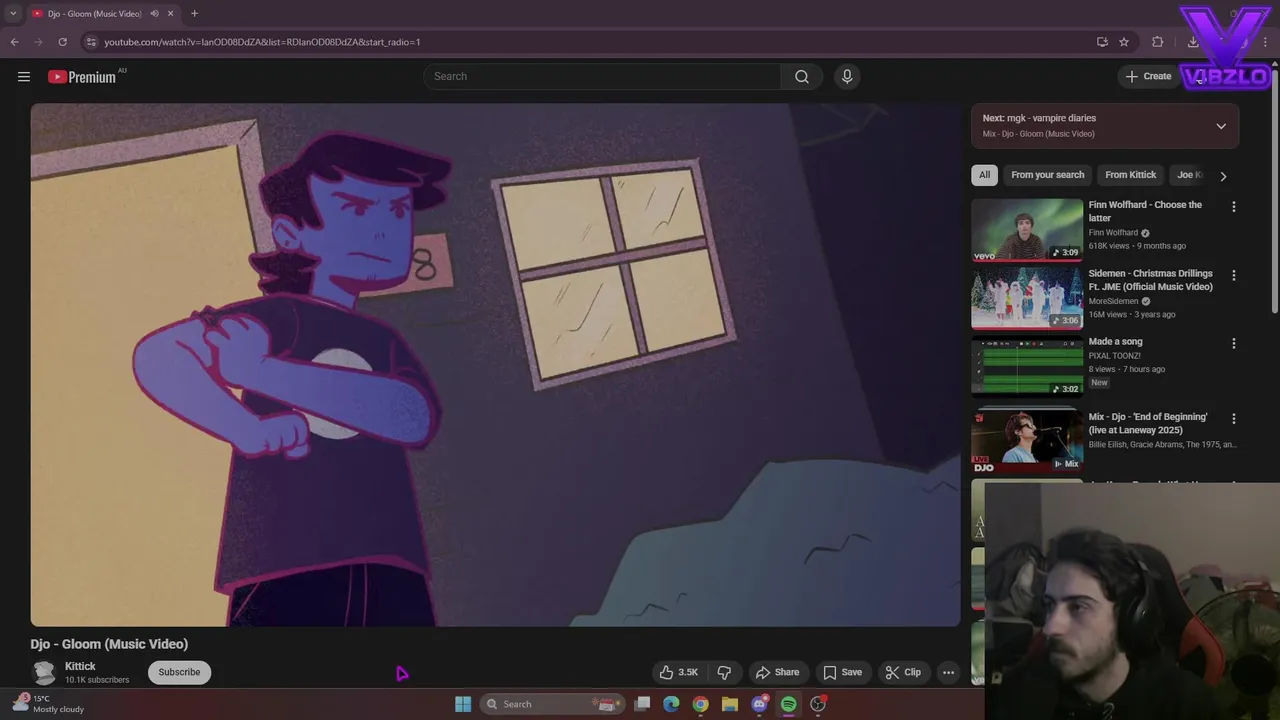Start voice search with the microphone
The width and height of the screenshot is (1280, 720).
pos(847,77)
